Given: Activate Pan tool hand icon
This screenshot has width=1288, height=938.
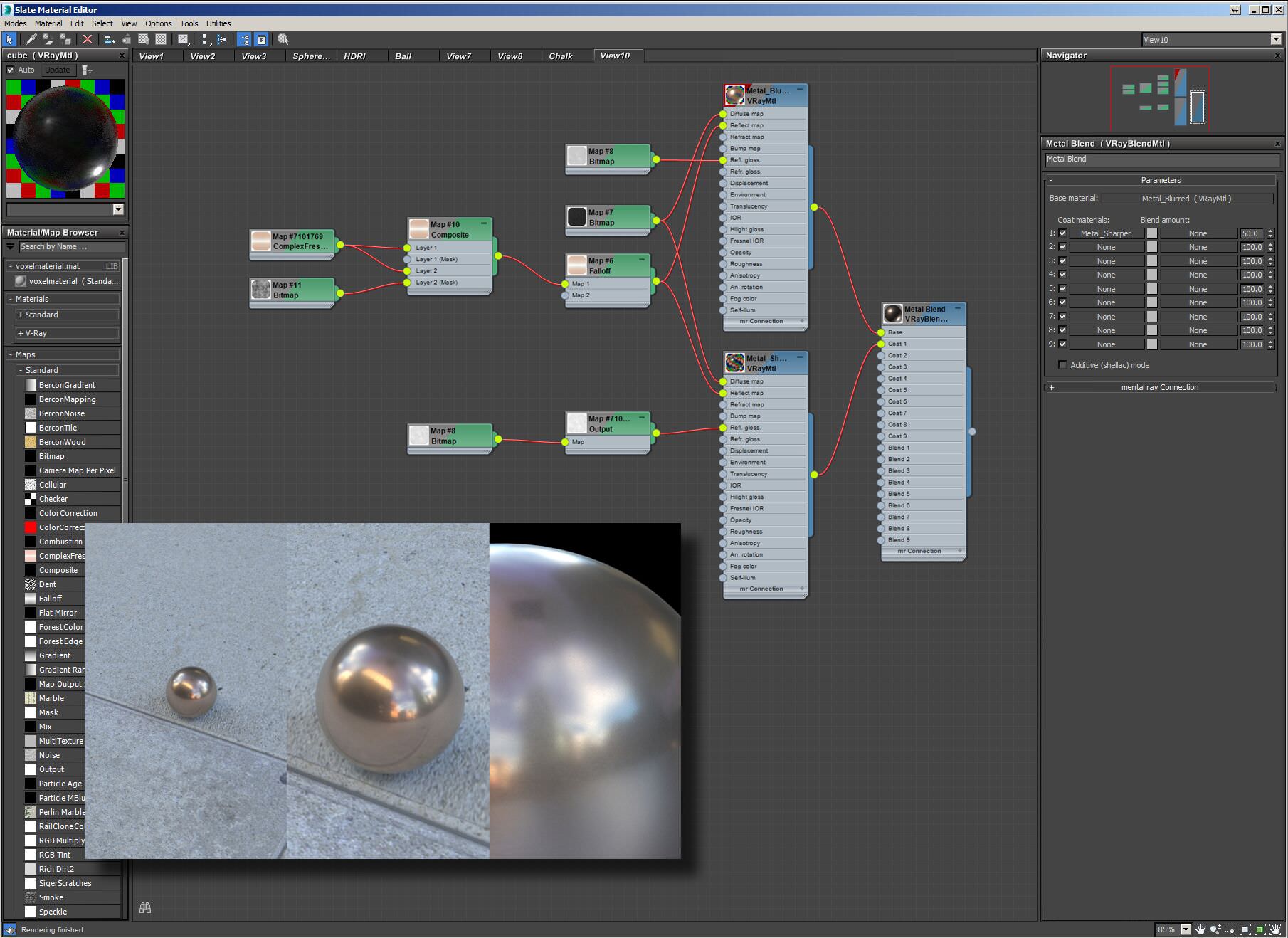Looking at the screenshot, I should [1200, 929].
